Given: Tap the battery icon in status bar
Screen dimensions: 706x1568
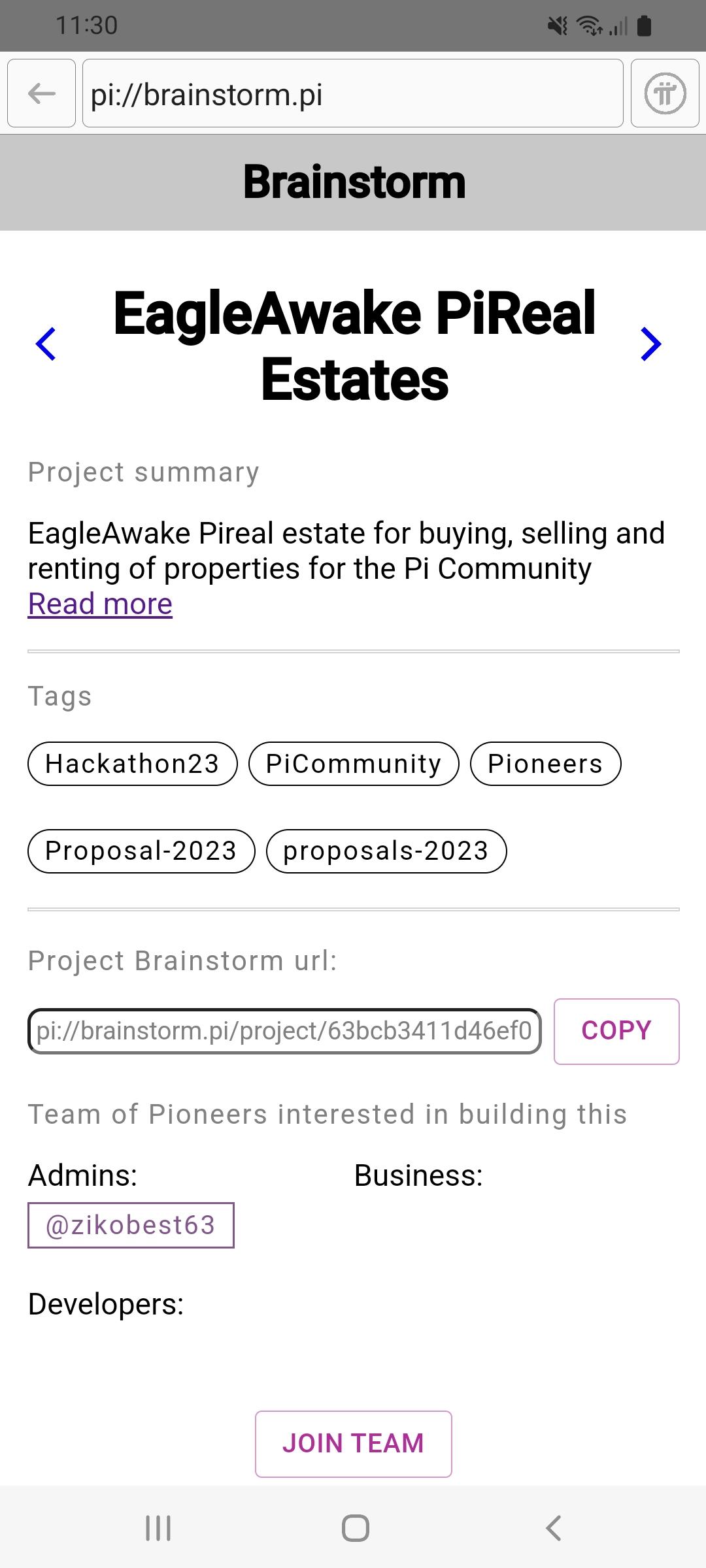Looking at the screenshot, I should tap(644, 26).
